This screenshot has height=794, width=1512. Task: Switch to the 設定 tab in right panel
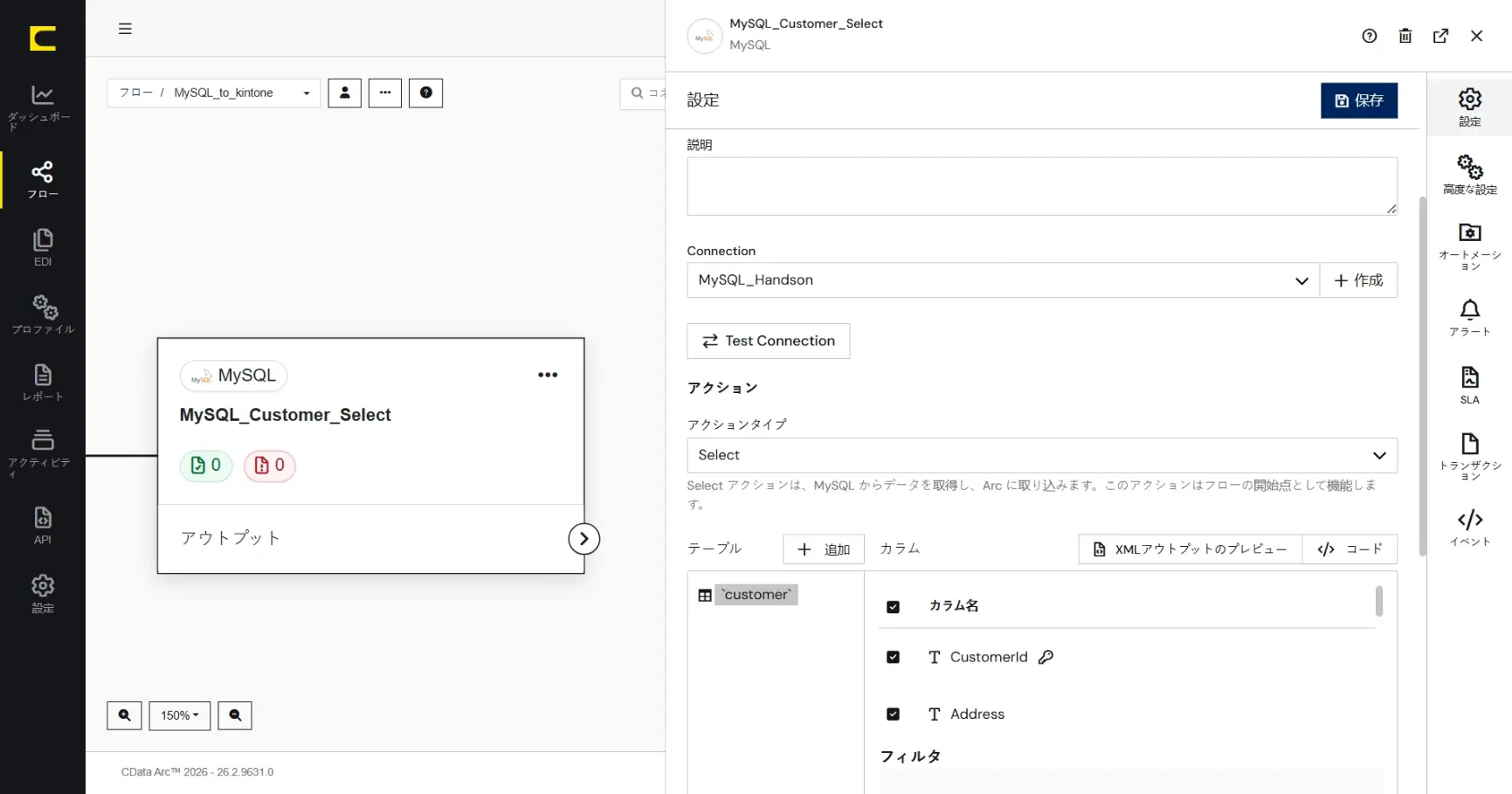[x=1470, y=107]
